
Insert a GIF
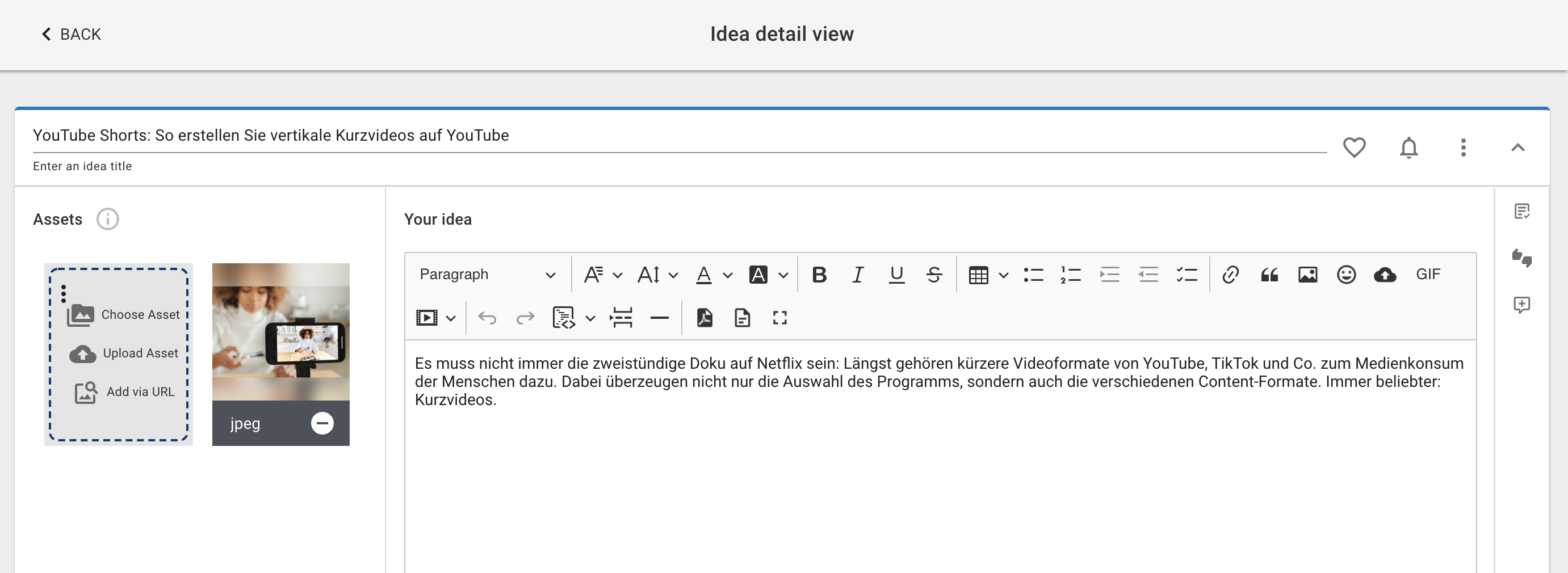pos(1428,275)
